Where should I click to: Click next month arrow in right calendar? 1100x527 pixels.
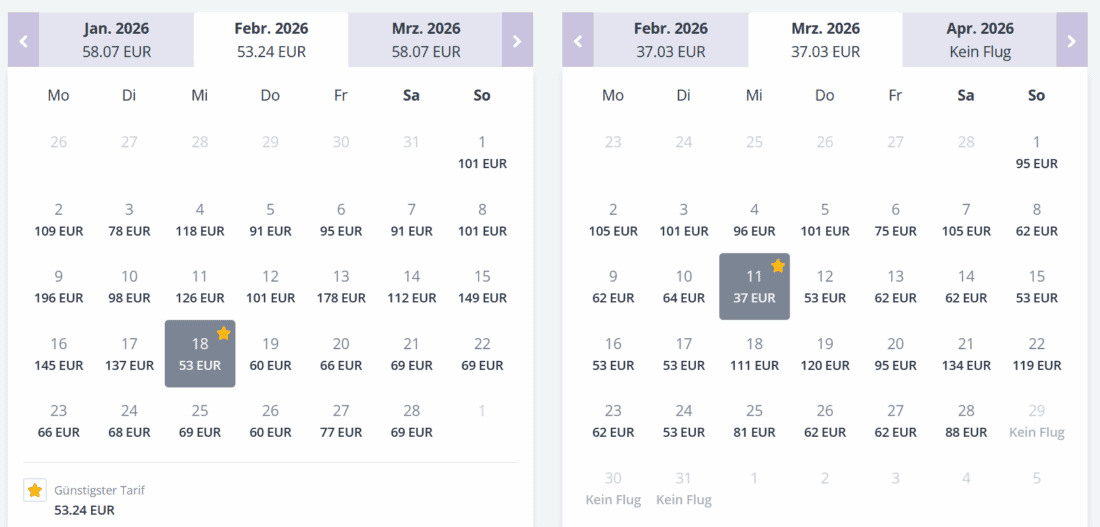pos(1072,41)
